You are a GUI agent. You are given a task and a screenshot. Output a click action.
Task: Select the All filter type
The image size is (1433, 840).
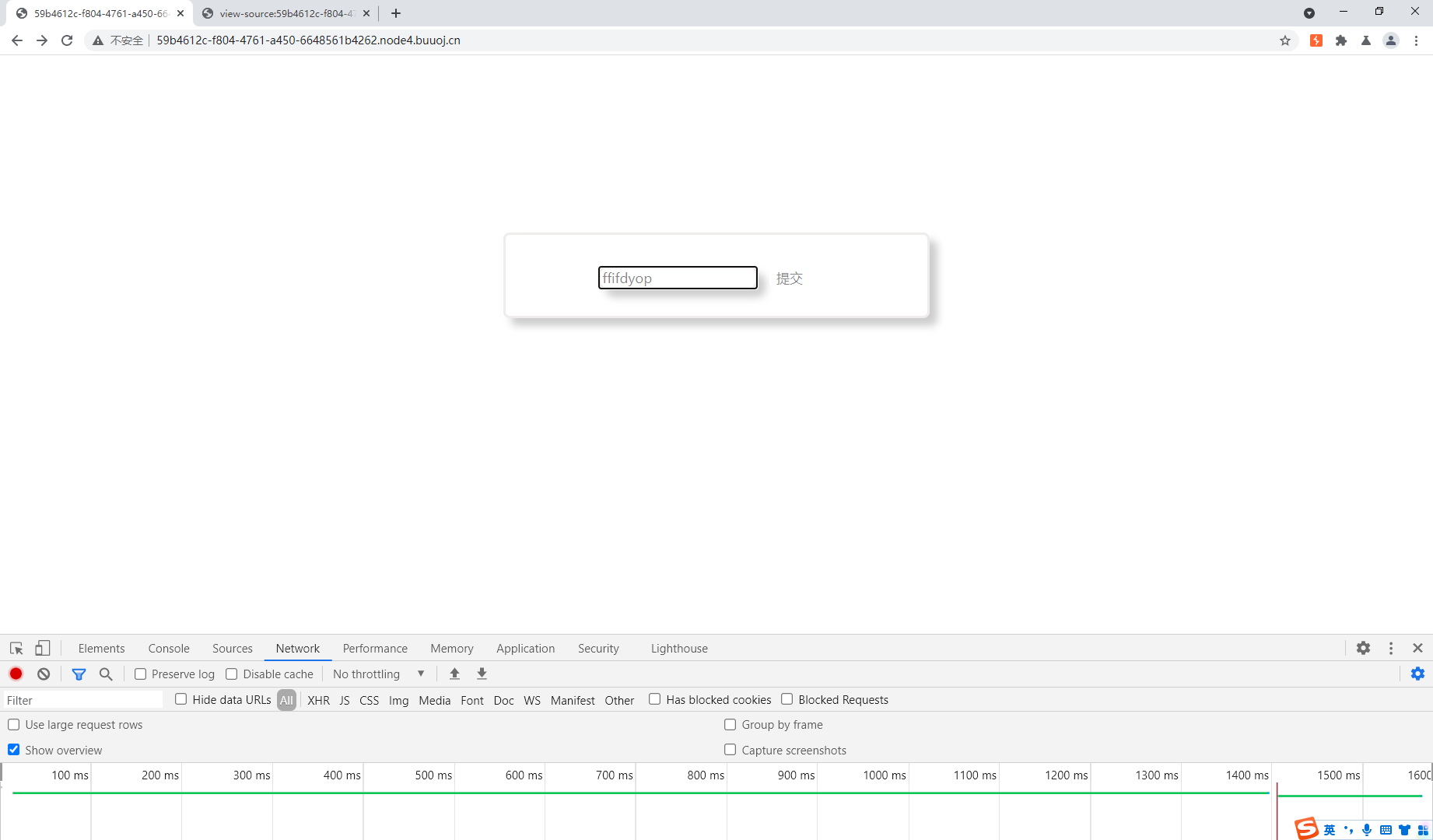[x=286, y=700]
